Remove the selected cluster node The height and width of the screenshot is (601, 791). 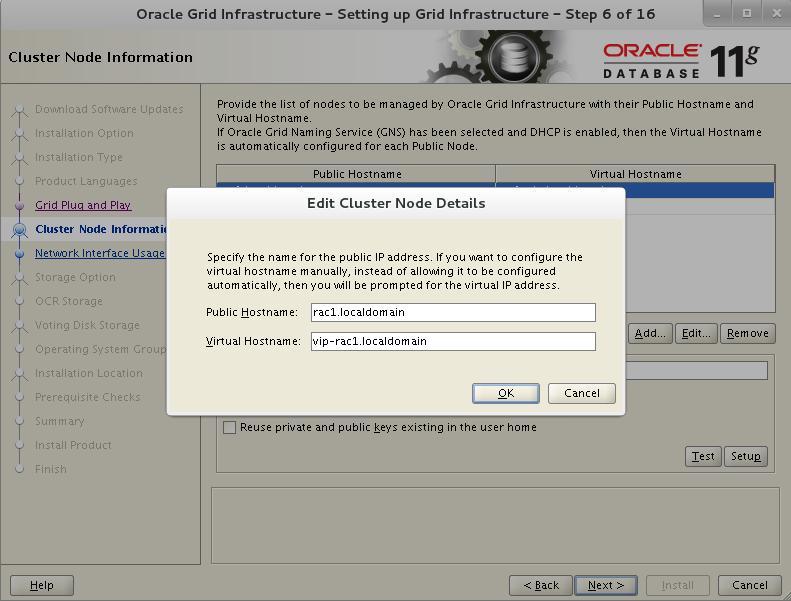[748, 334]
